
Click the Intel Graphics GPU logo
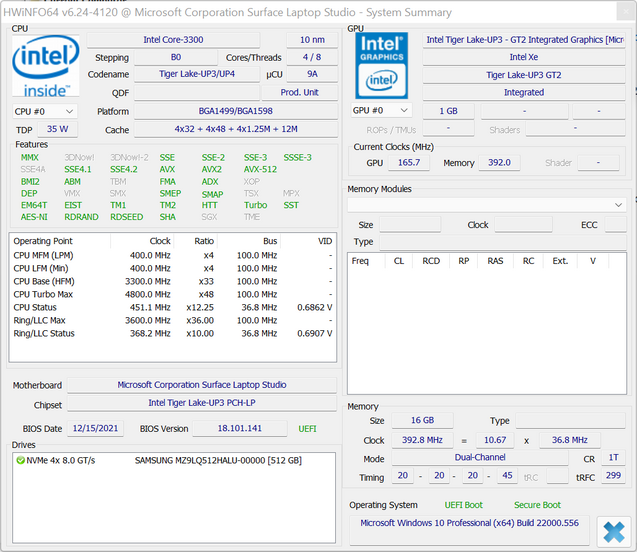point(381,66)
